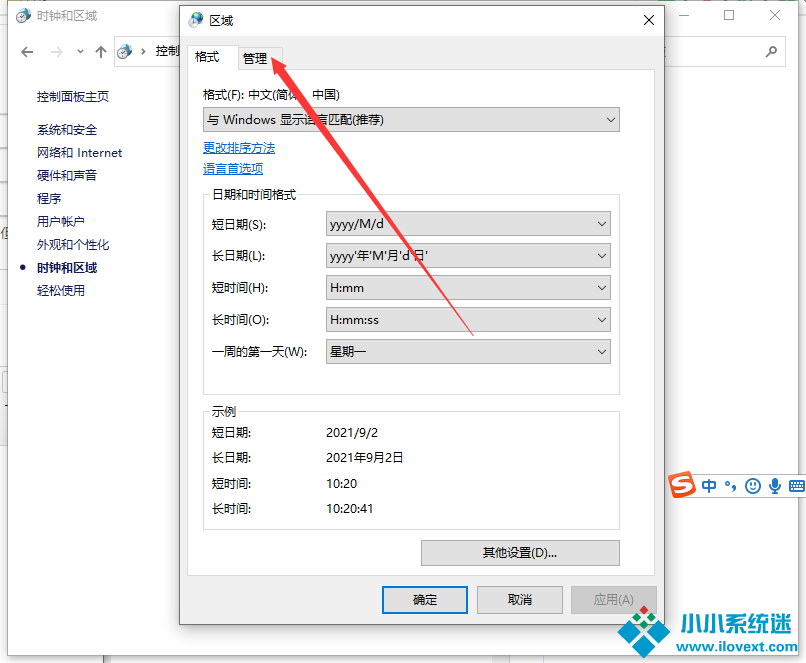Screen dimensions: 806x663
Task: Click the 更改排序方法 link
Action: 239,148
